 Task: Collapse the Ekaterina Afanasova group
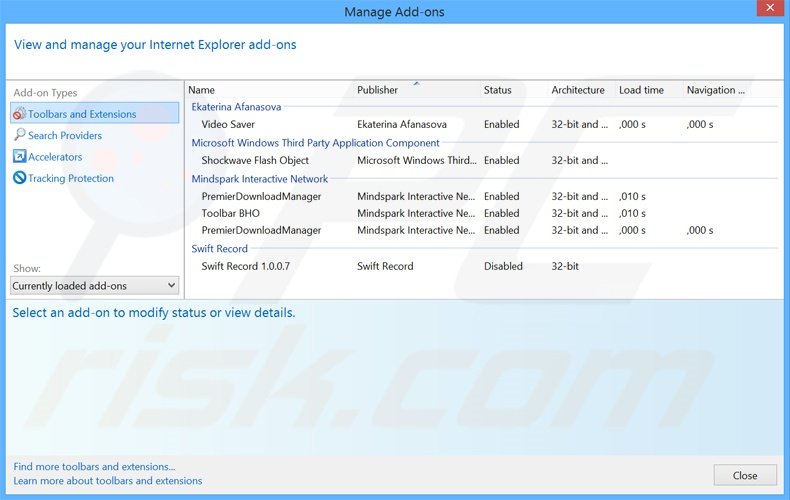click(x=236, y=107)
